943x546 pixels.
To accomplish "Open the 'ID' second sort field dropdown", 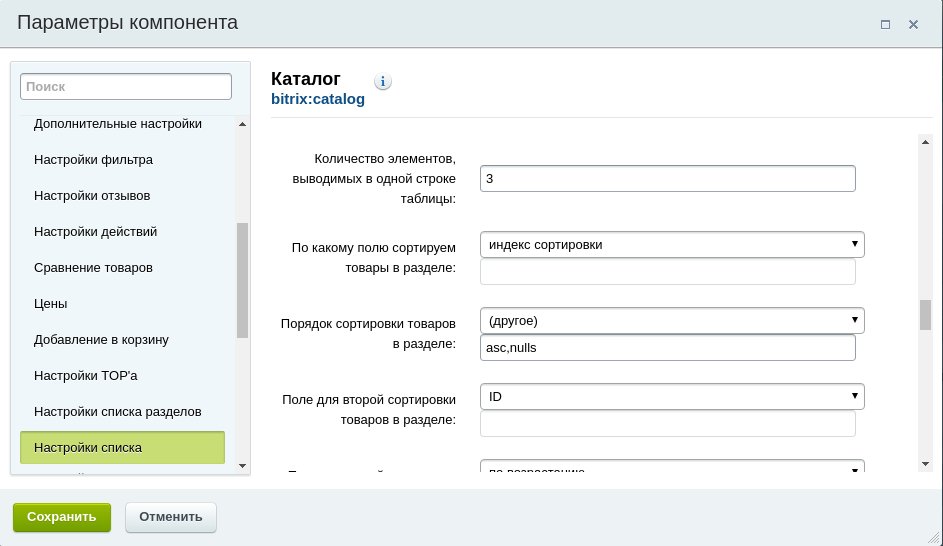I will [672, 397].
